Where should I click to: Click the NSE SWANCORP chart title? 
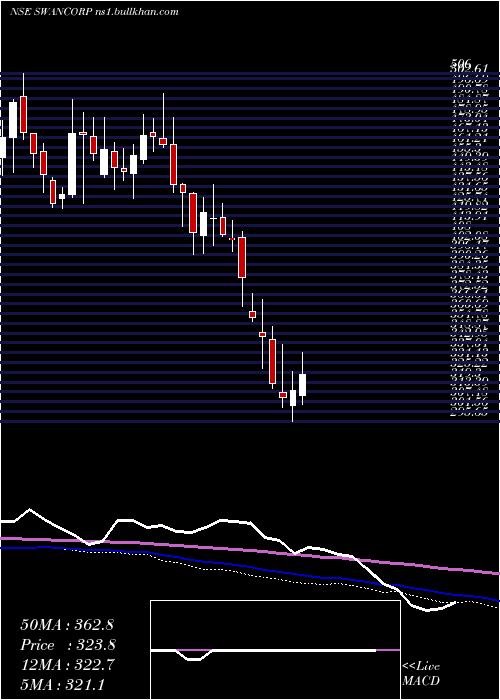click(x=51, y=12)
